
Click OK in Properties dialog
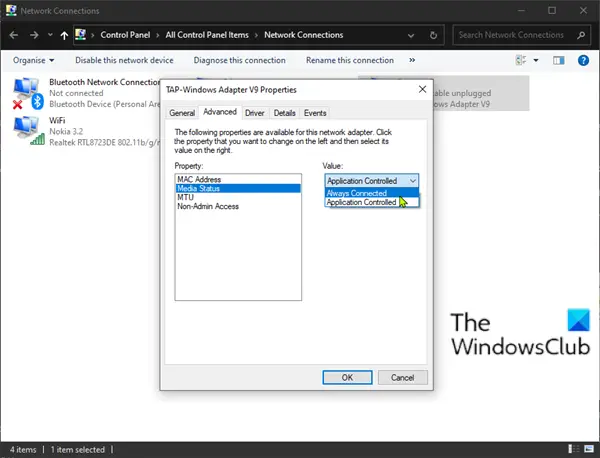click(347, 377)
